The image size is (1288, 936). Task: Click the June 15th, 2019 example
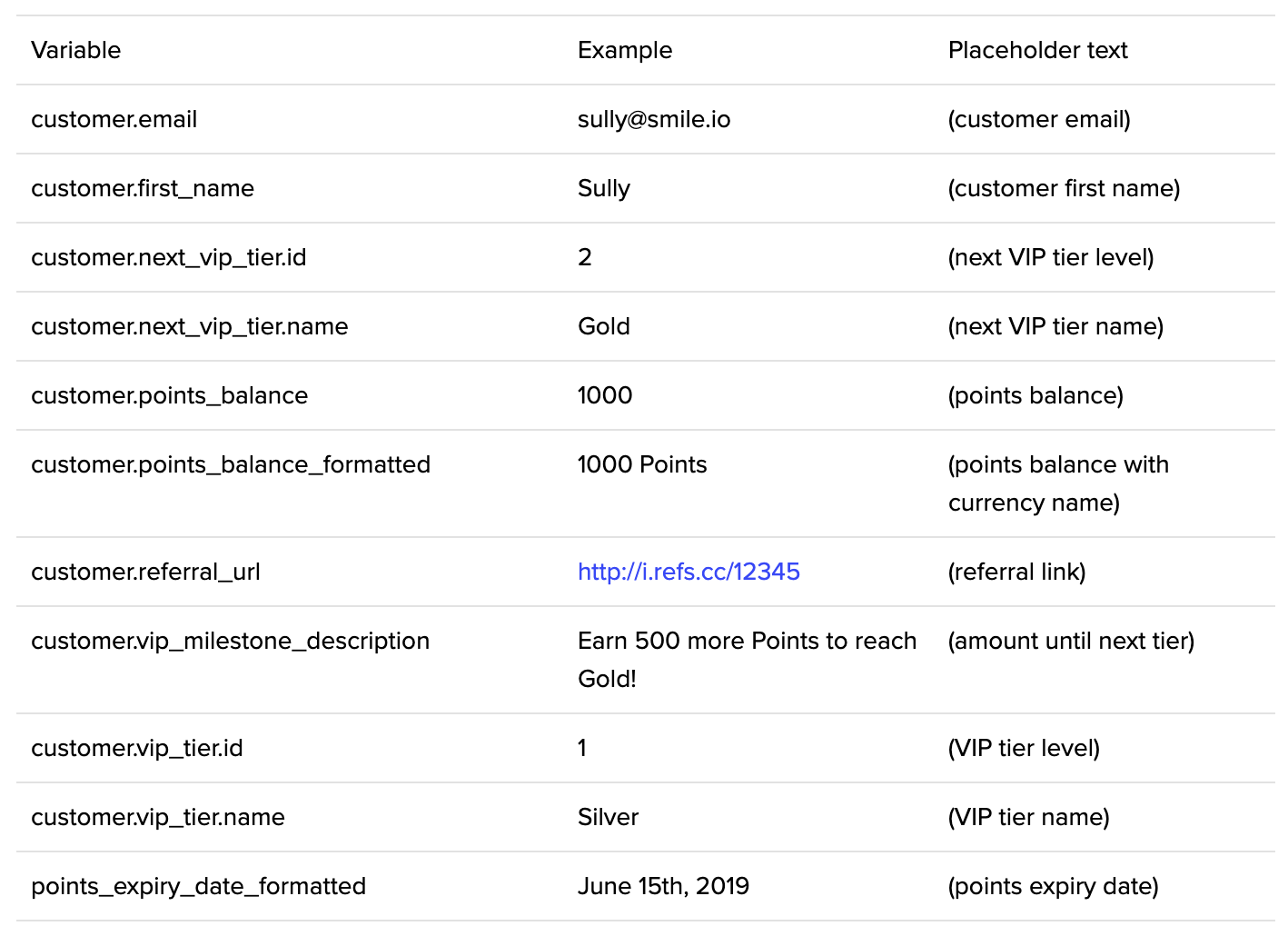[x=663, y=886]
